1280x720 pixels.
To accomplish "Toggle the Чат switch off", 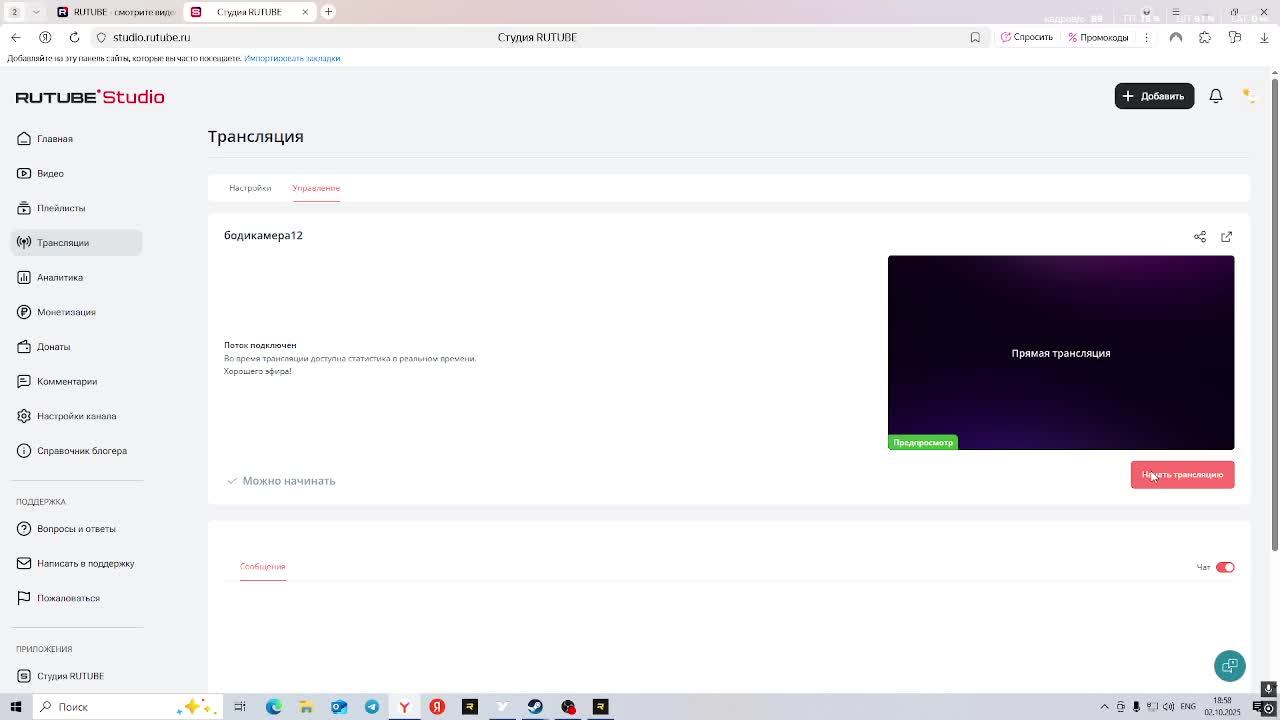I will [1225, 567].
